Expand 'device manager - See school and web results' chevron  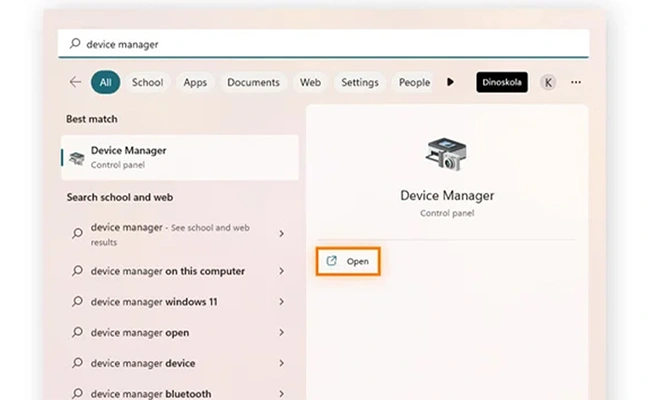pos(281,234)
